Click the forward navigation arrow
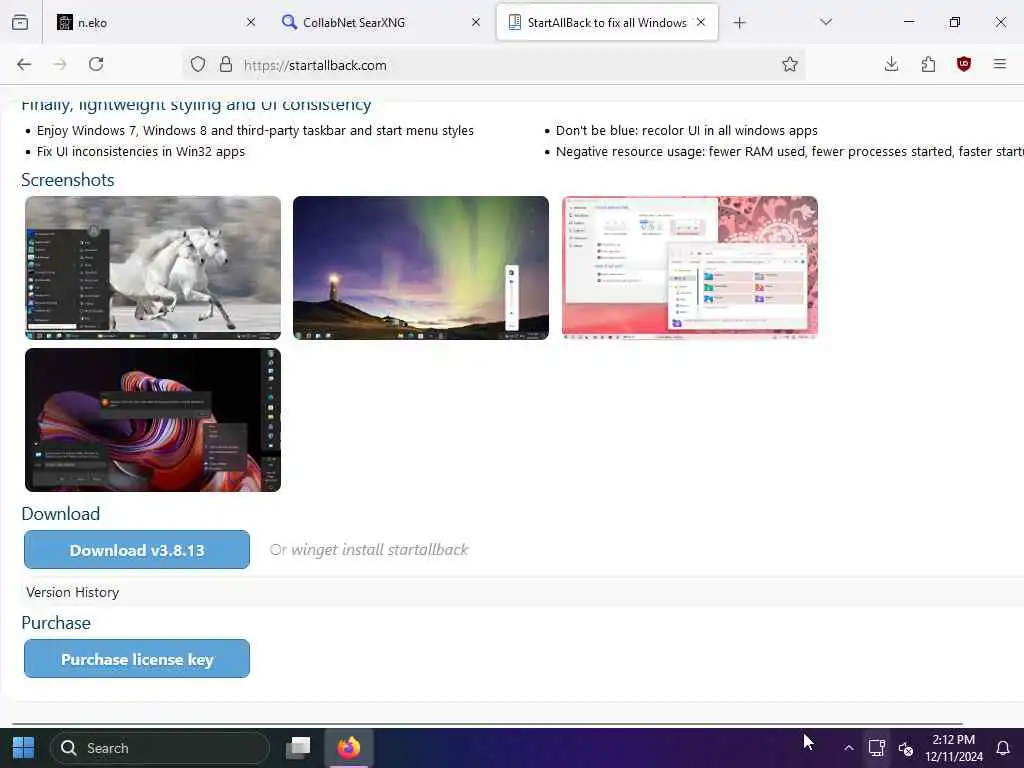 60,64
